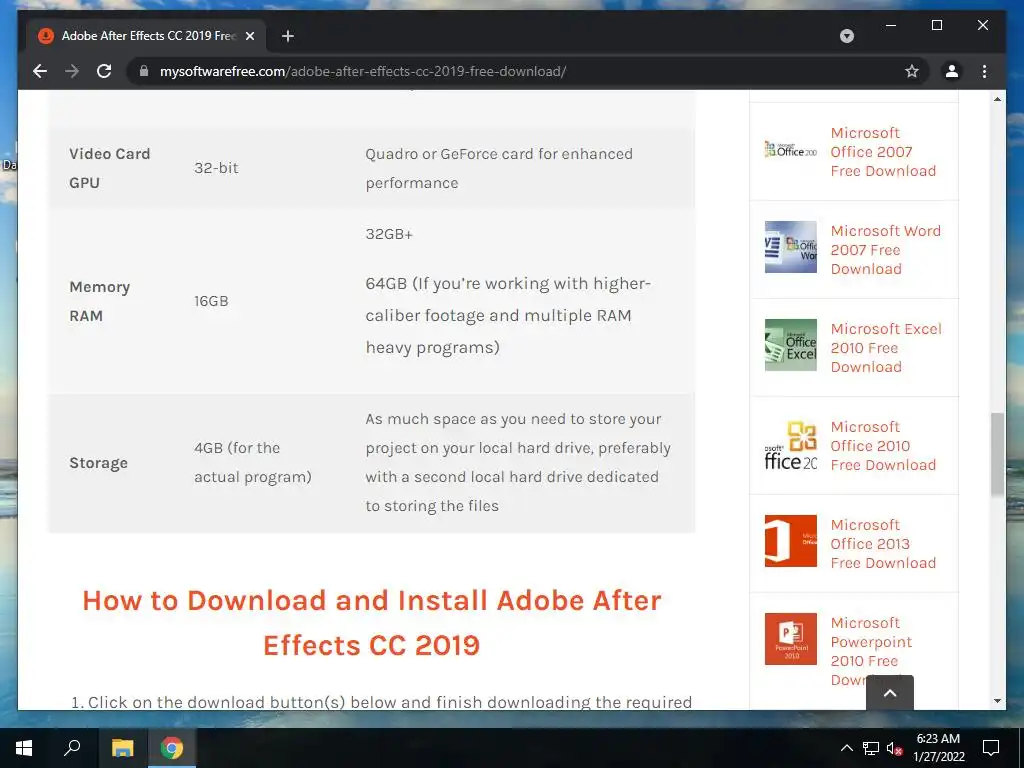Click the Powerpoint 2010 thumbnail image
The width and height of the screenshot is (1024, 768).
click(x=791, y=639)
